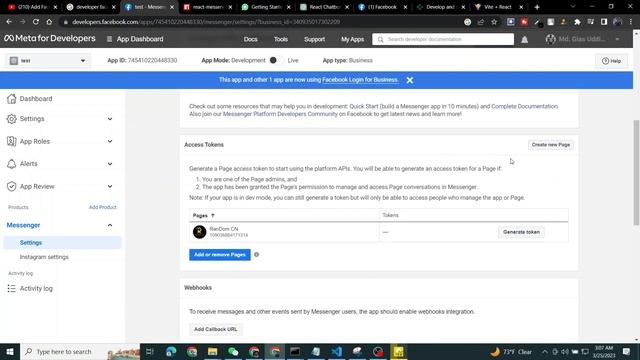Switch to the Getting Started browser tab
Viewport: 640px width, 360px height.
click(x=266, y=7)
